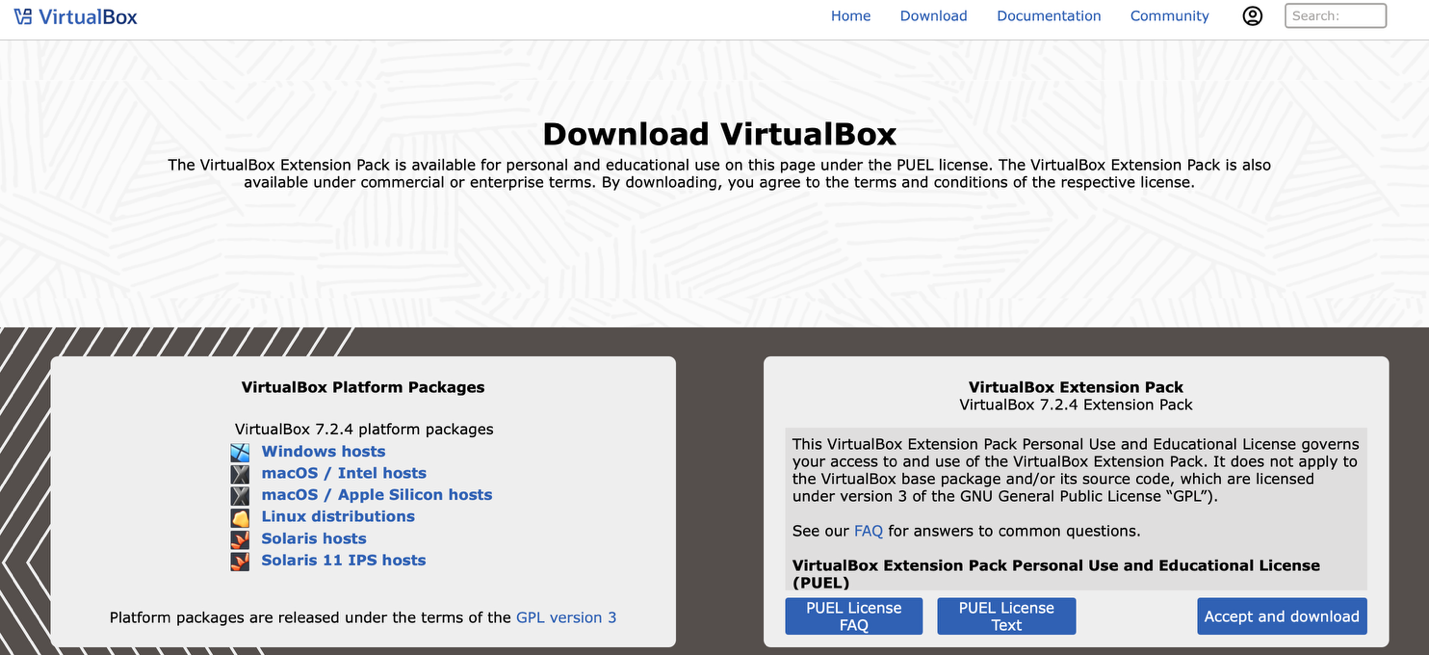Open the user account profile icon
The height and width of the screenshot is (655, 1429).
[1252, 16]
